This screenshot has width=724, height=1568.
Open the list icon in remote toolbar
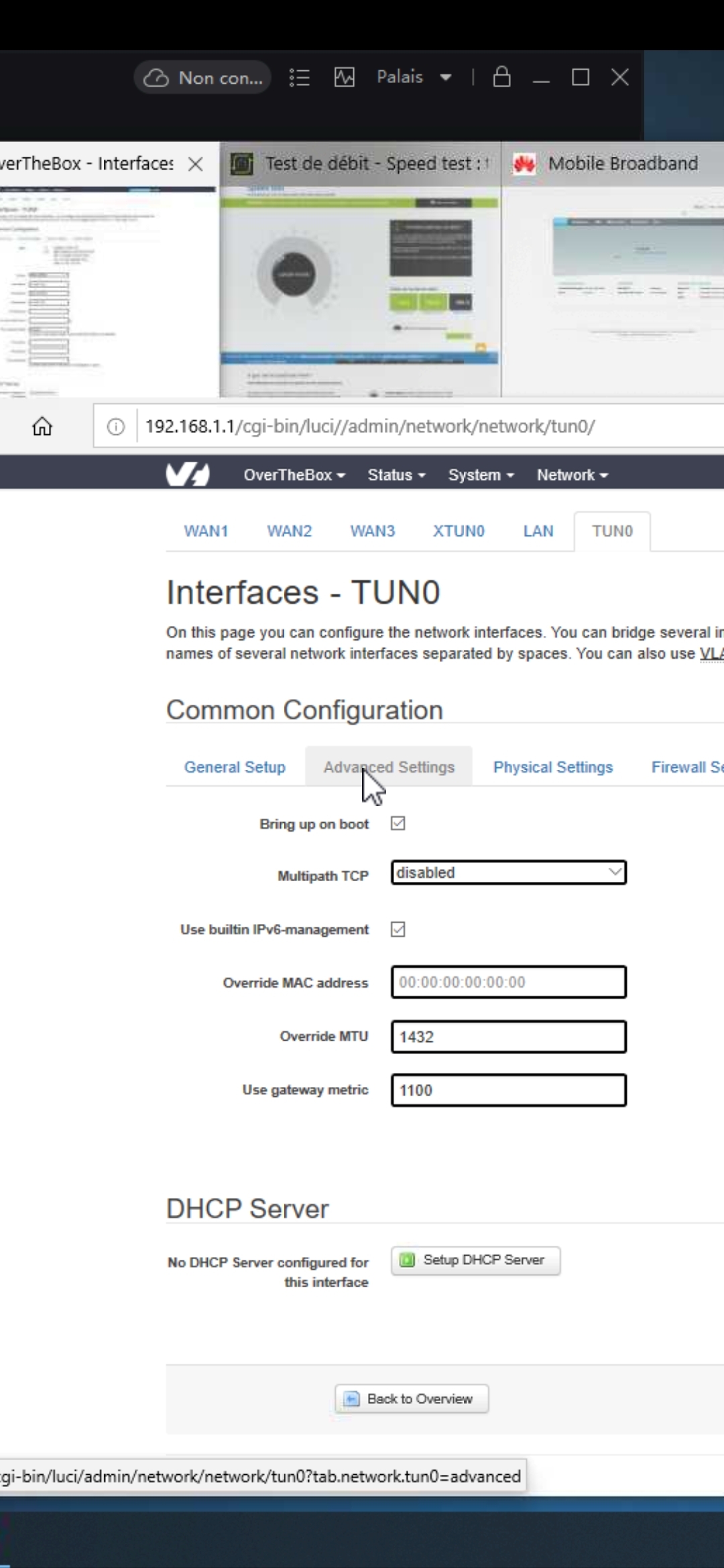tap(299, 78)
